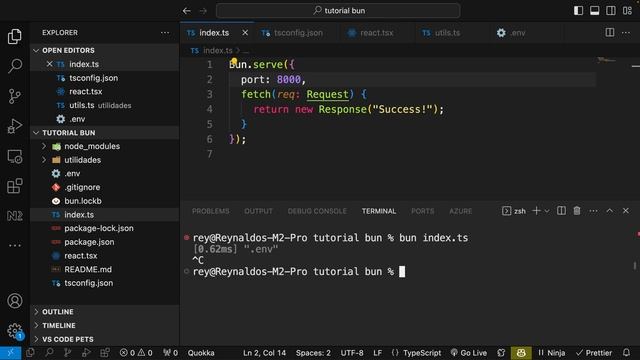This screenshot has height=360, width=640.
Task: Open Explorer Views and More Actions ellipsis
Action: tap(165, 33)
